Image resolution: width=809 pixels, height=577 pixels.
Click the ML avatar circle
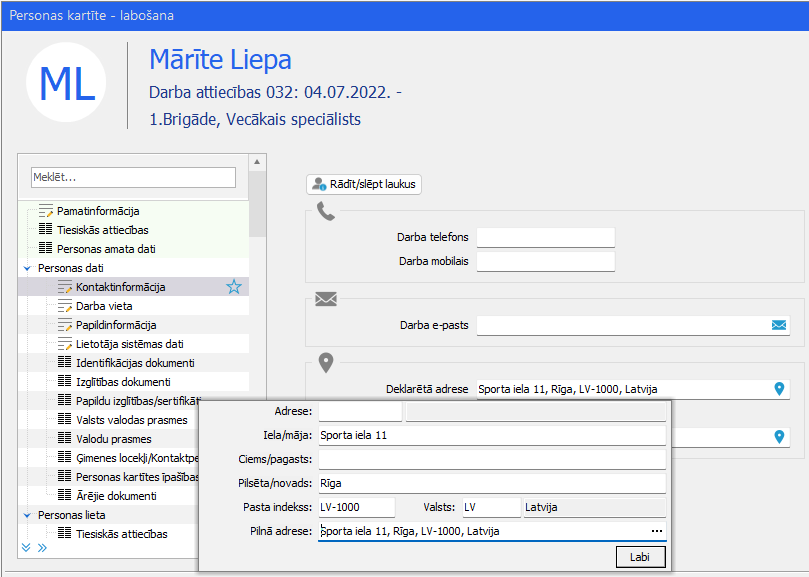click(66, 83)
